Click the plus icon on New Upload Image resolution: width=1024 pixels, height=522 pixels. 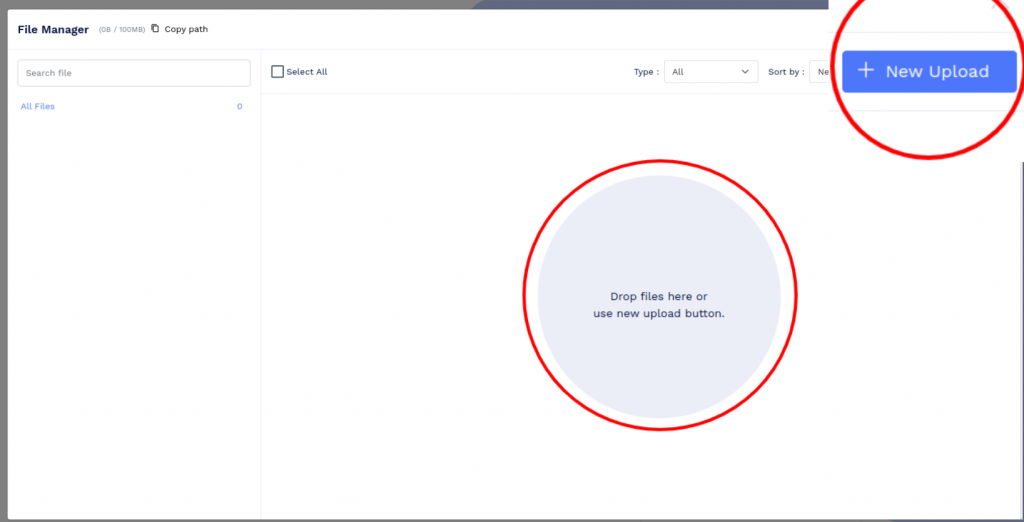pos(866,71)
